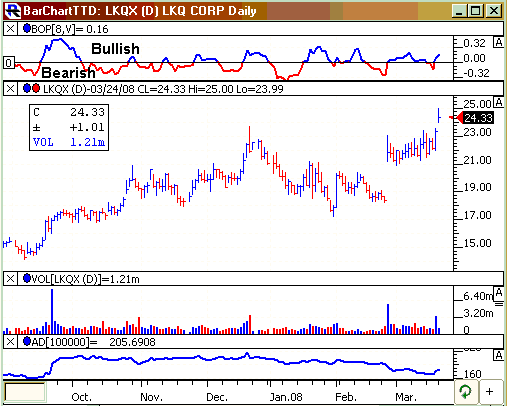Click the blue dot in LKQX (D) header
Viewport: 507px width, 406px height.
click(27, 88)
